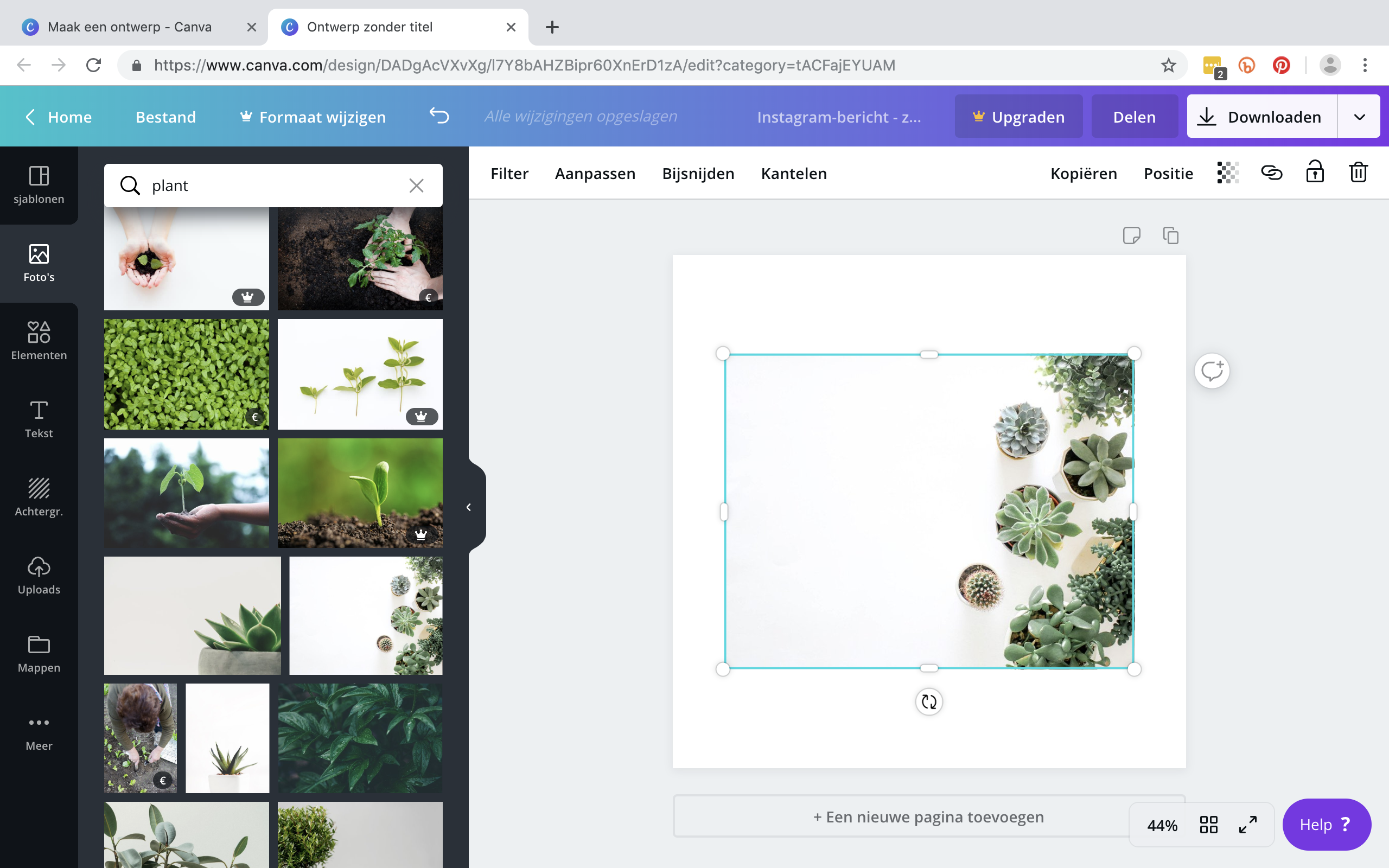Open the transparency control for the image
The width and height of the screenshot is (1389, 868).
(1228, 172)
